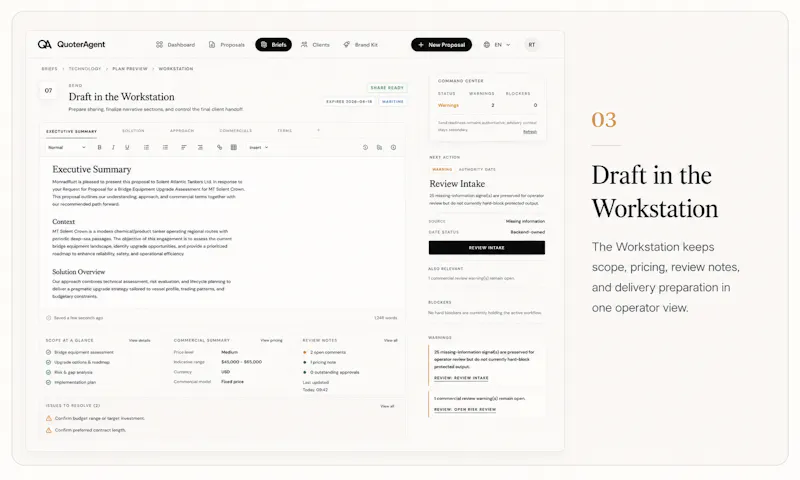This screenshot has width=800, height=480.
Task: Open View details in Scope at a Glance
Action: [x=139, y=340]
